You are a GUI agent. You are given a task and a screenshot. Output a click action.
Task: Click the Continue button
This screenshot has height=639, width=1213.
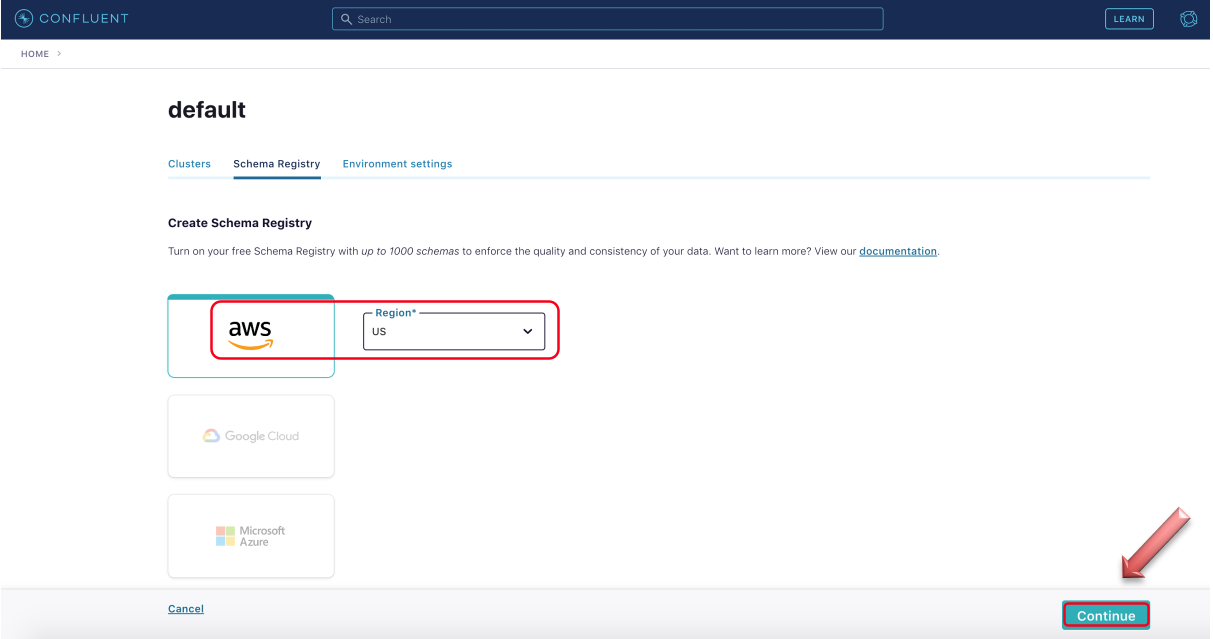pyautogui.click(x=1106, y=616)
